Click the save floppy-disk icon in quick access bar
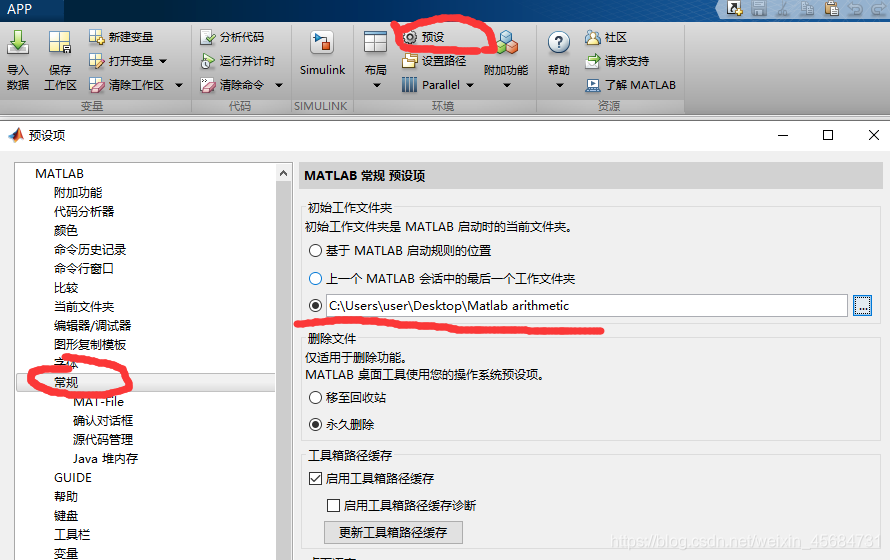The image size is (890, 560). pyautogui.click(x=759, y=9)
